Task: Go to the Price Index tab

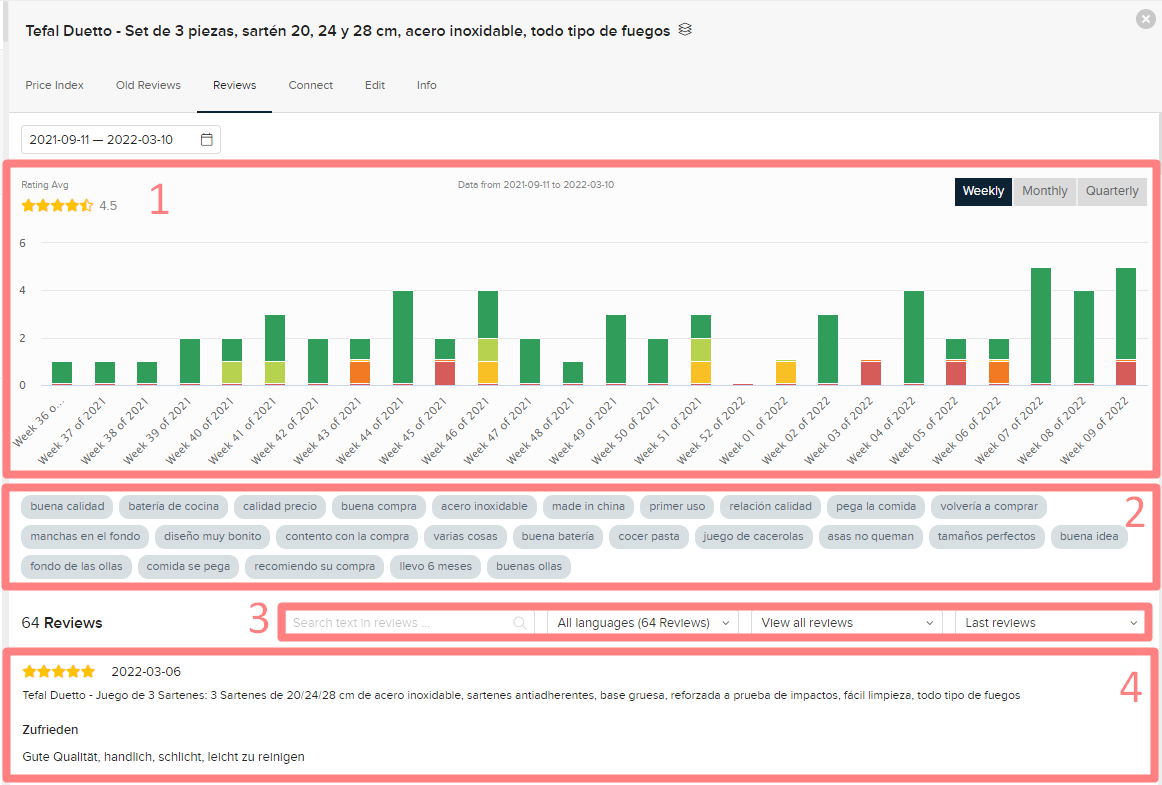Action: click(54, 86)
